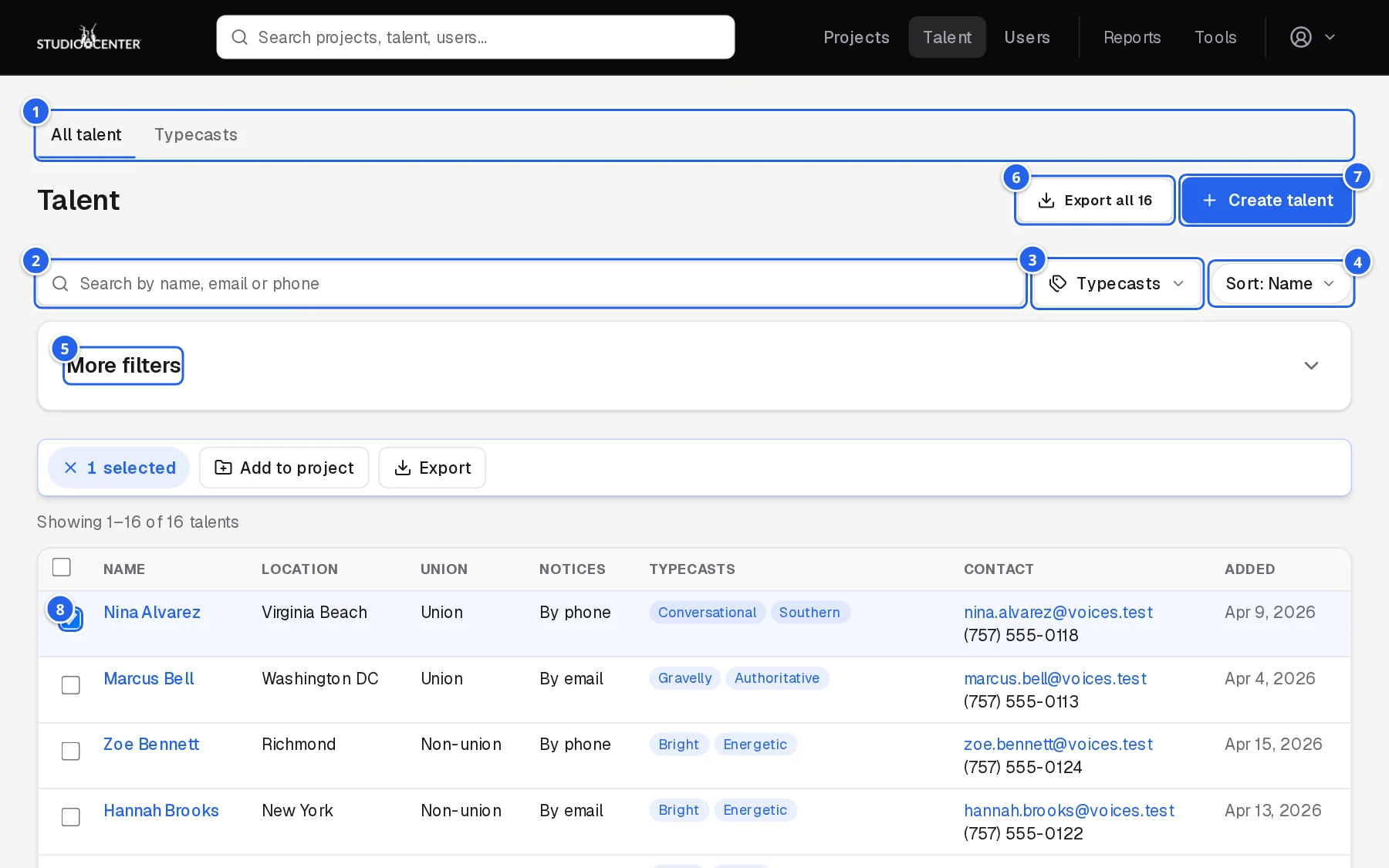This screenshot has width=1389, height=868.
Task: Click the hannah.brooks@voices.test email link
Action: (1069, 810)
